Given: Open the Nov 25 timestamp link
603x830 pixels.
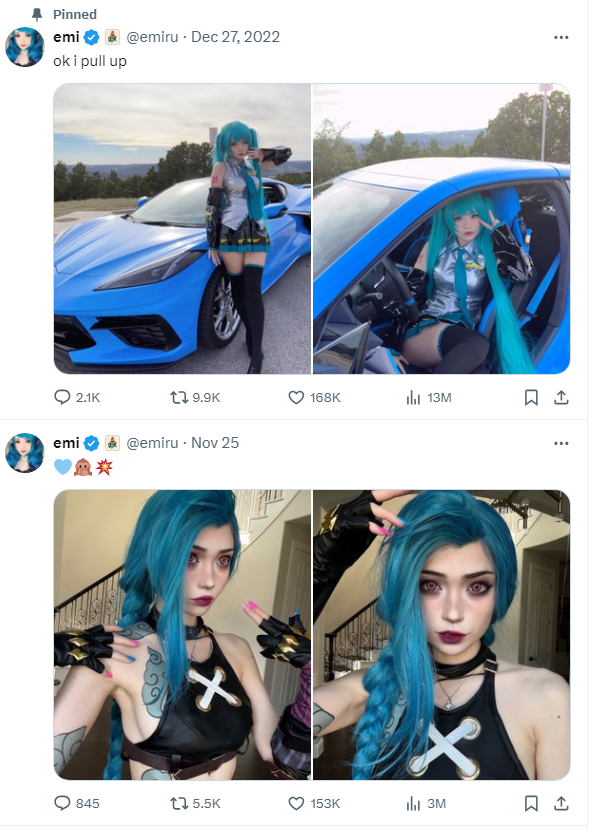Looking at the screenshot, I should tap(215, 443).
